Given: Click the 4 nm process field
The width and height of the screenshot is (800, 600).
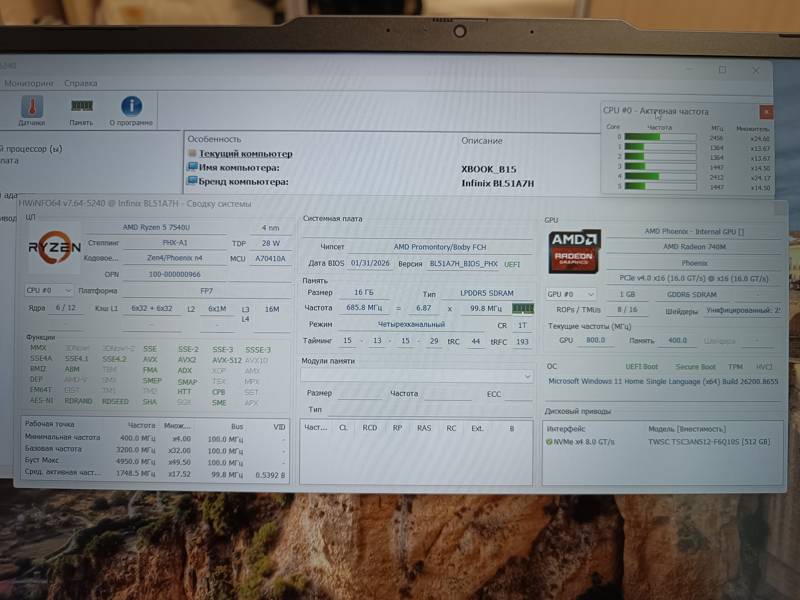Looking at the screenshot, I should (270, 228).
